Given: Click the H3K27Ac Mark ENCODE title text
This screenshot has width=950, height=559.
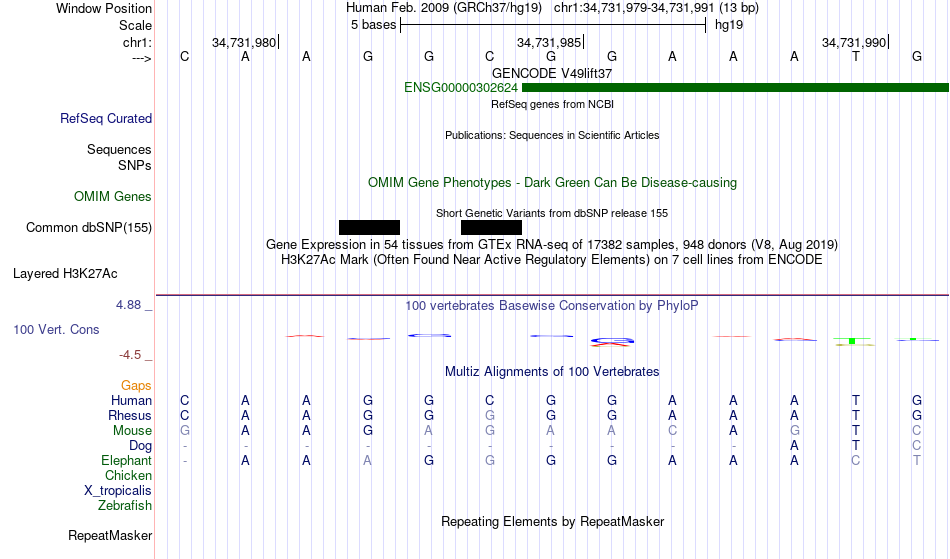Looking at the screenshot, I should (552, 260).
